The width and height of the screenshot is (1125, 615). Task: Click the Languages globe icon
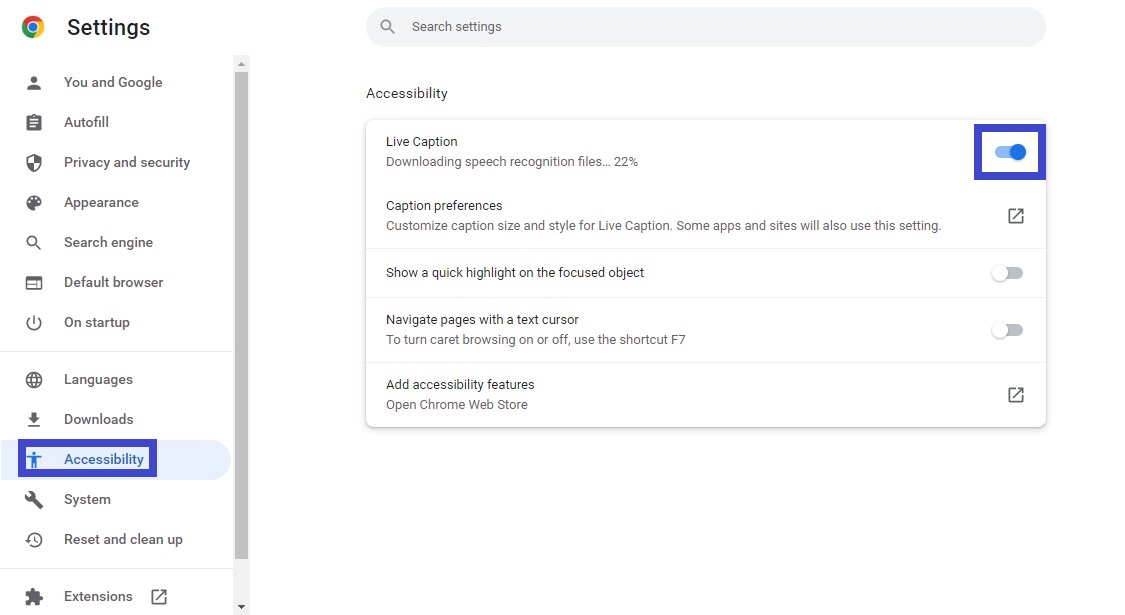click(34, 380)
